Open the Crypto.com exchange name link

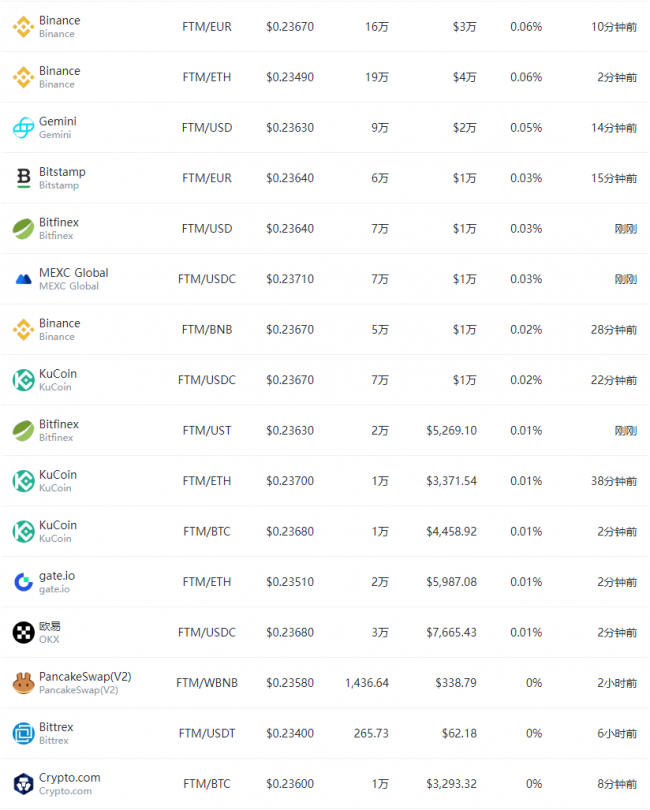point(70,777)
